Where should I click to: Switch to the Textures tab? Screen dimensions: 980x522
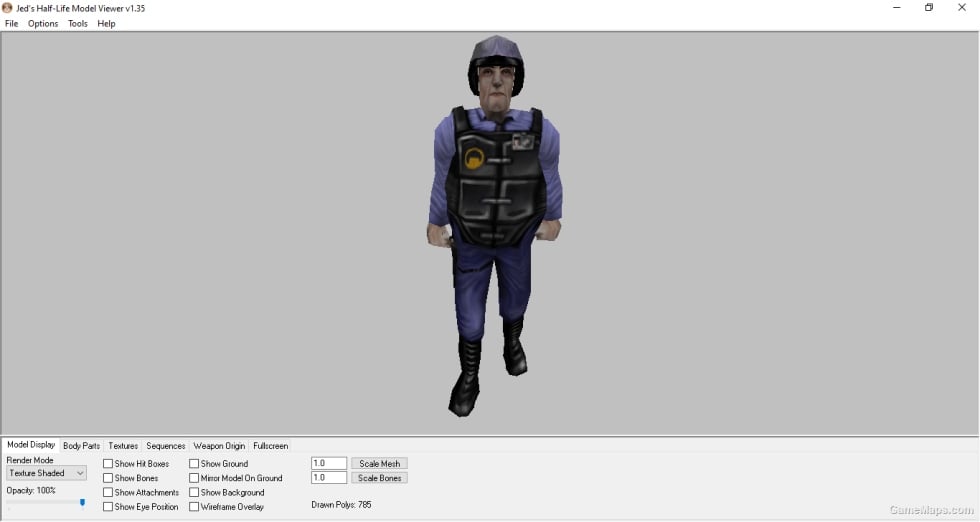tap(123, 446)
